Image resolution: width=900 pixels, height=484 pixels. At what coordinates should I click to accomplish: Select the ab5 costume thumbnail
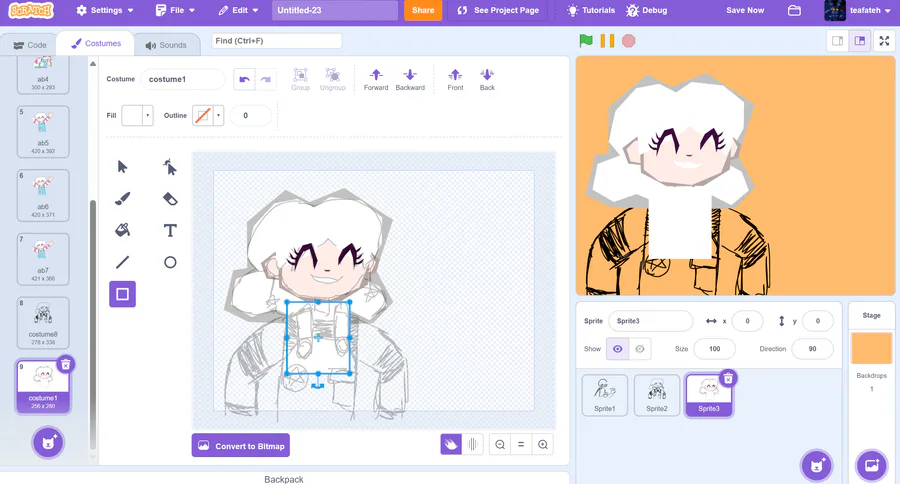coord(43,131)
